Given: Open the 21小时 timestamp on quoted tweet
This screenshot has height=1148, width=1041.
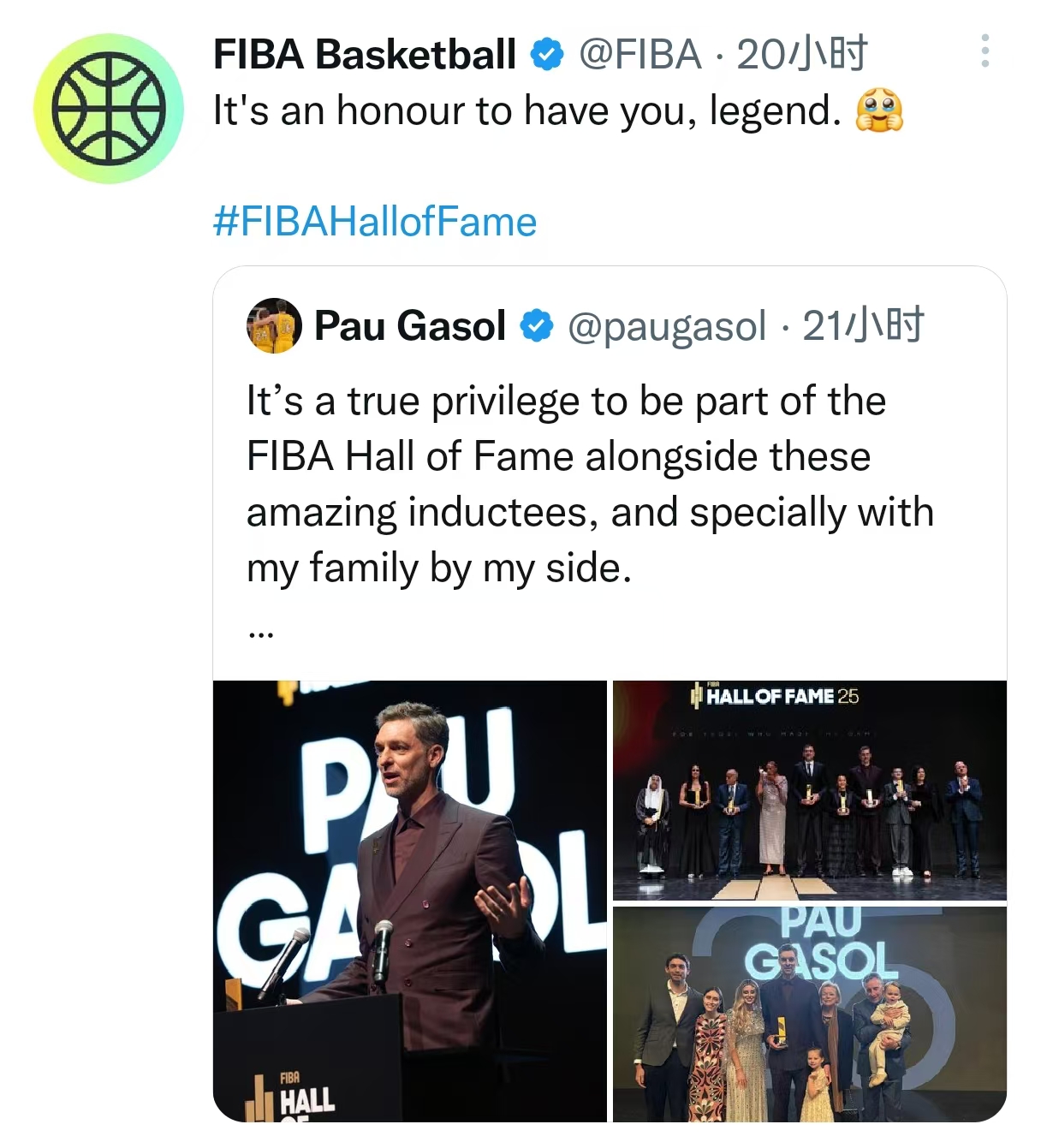Looking at the screenshot, I should (x=863, y=326).
